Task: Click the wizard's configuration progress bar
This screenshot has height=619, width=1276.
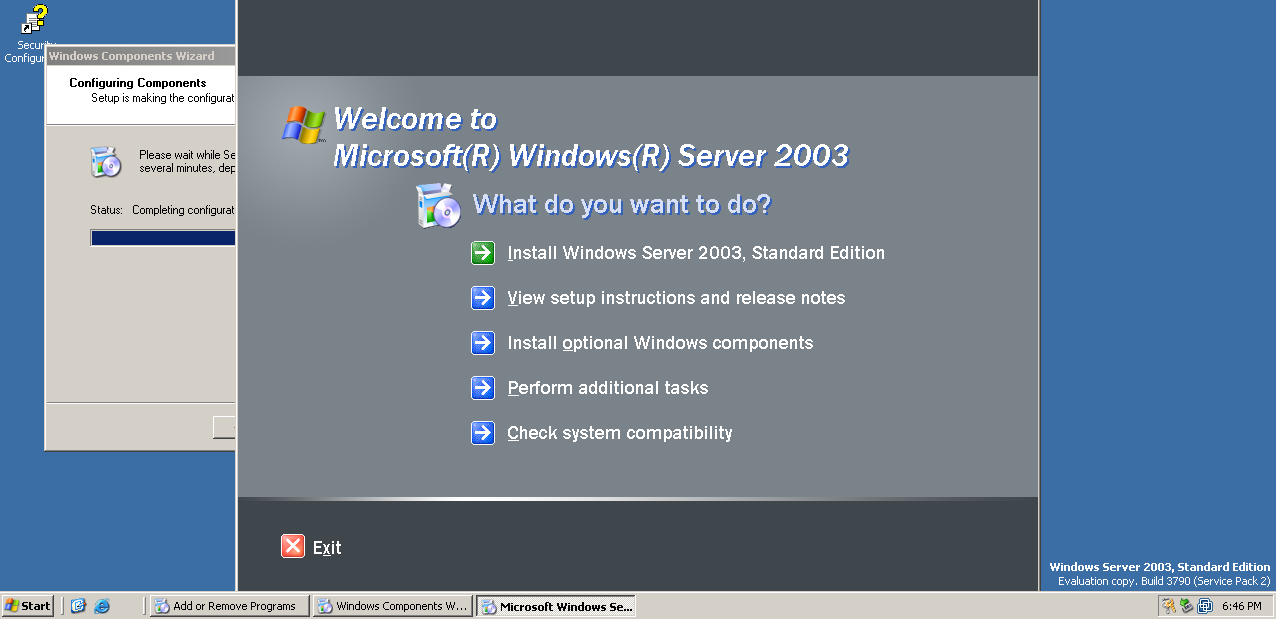Action: point(163,238)
